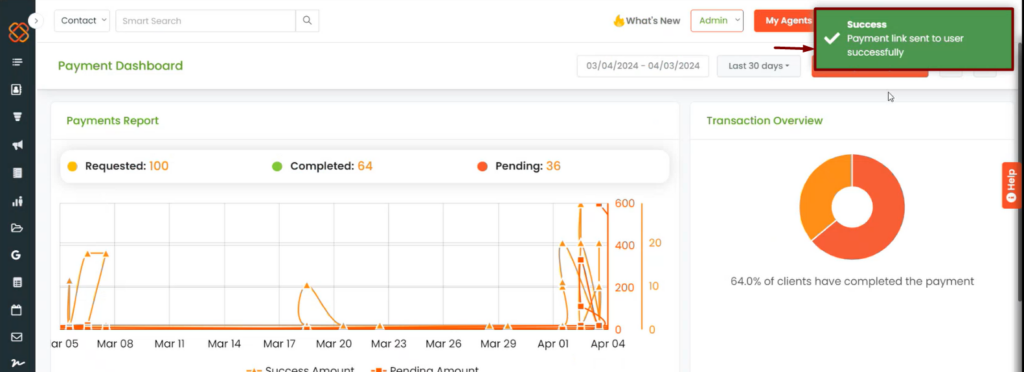This screenshot has width=1024, height=372.
Task: Expand the sidebar with the arrow toggle
Action: coord(36,21)
